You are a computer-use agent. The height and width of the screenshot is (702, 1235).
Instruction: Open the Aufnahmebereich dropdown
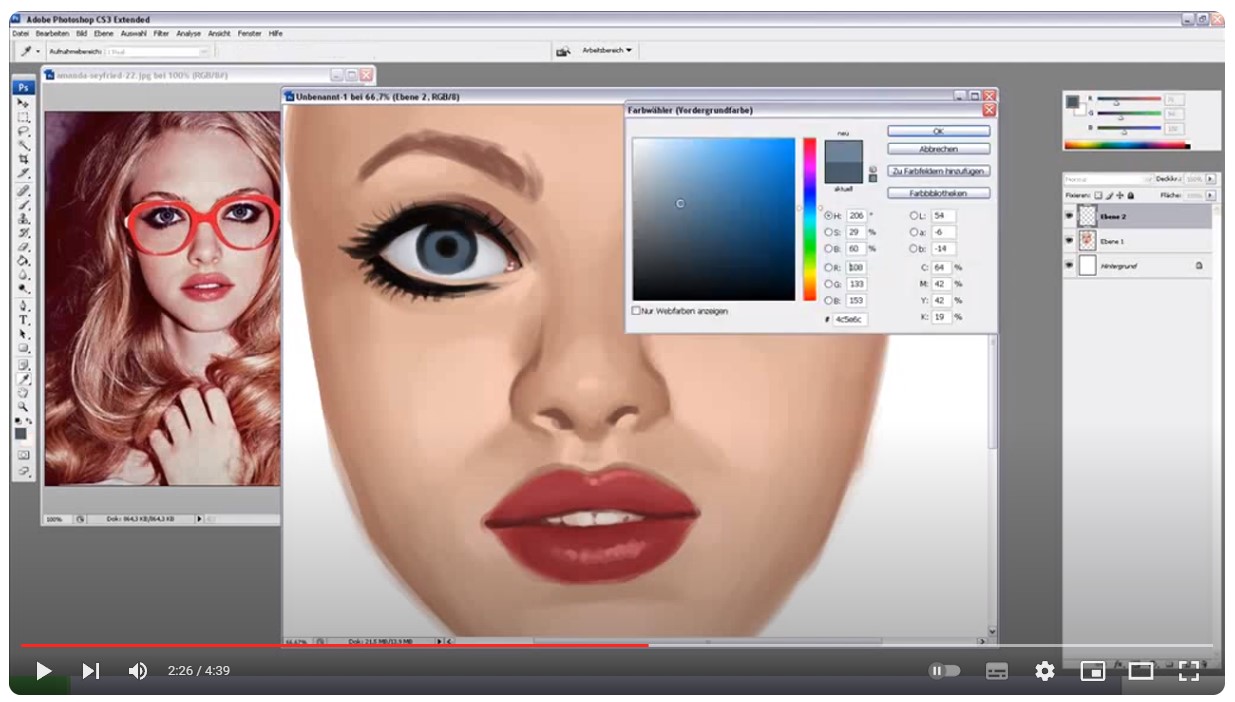158,51
